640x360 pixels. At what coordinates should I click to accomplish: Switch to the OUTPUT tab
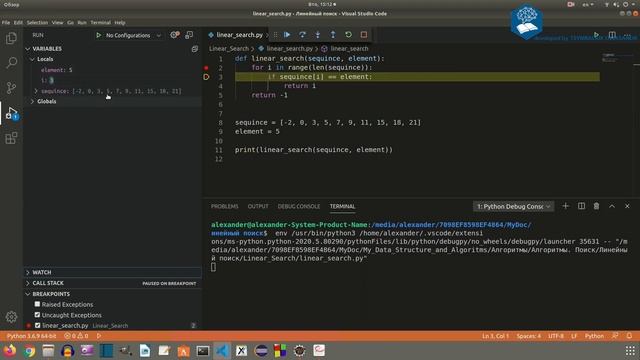(x=258, y=207)
